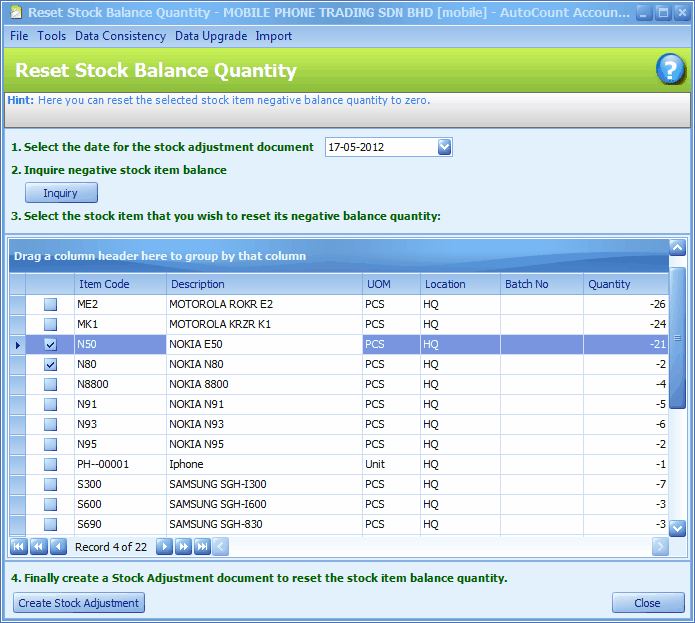Open the date dropdown for stock adjustment
The width and height of the screenshot is (695, 623).
[x=444, y=147]
